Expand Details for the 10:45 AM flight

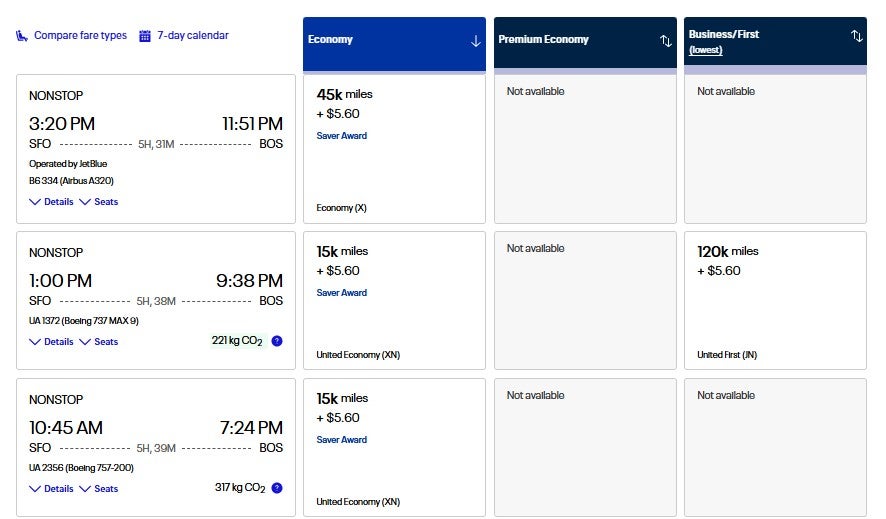pyautogui.click(x=51, y=489)
